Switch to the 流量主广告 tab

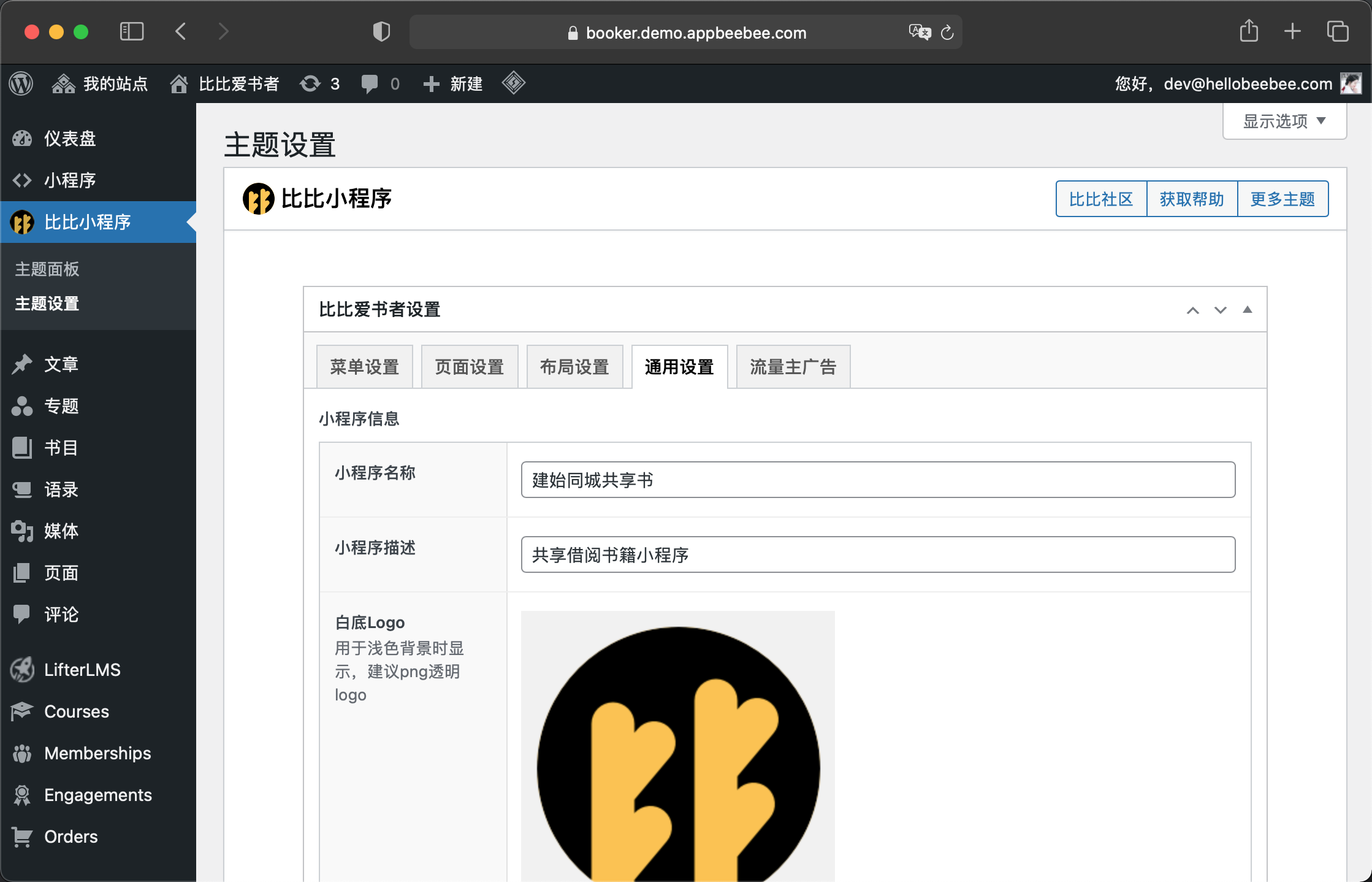[x=793, y=367]
